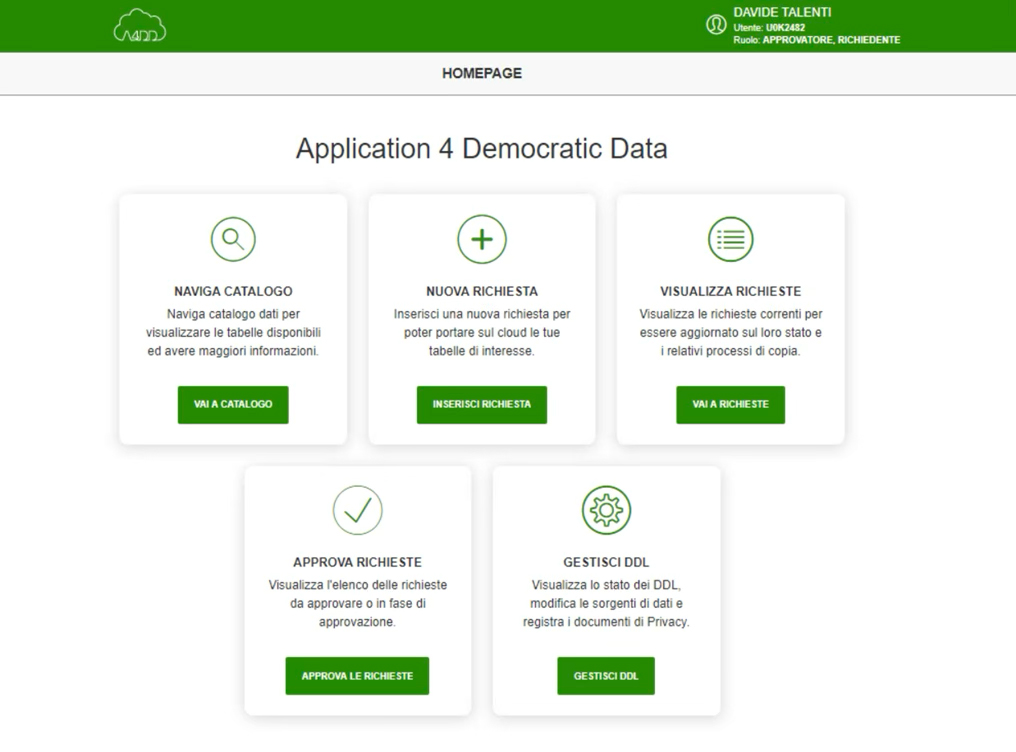Click the A4DD cloud logo

pos(139,25)
